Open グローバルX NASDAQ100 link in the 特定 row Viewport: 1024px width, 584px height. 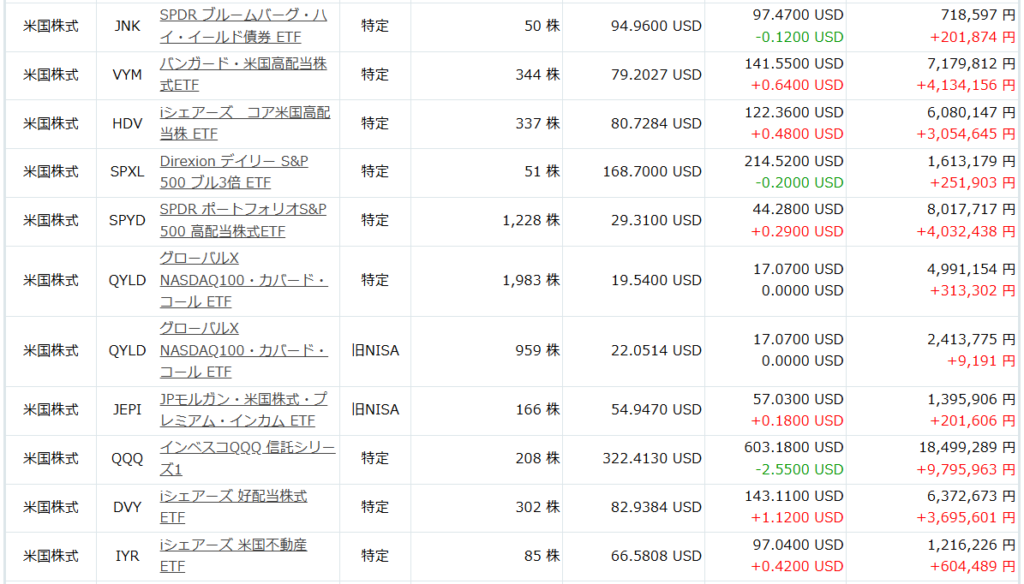(243, 280)
